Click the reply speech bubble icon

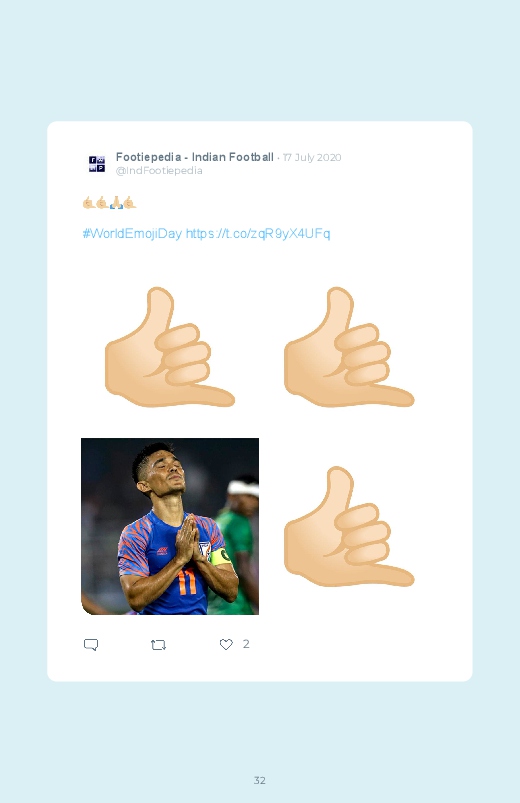[91, 644]
